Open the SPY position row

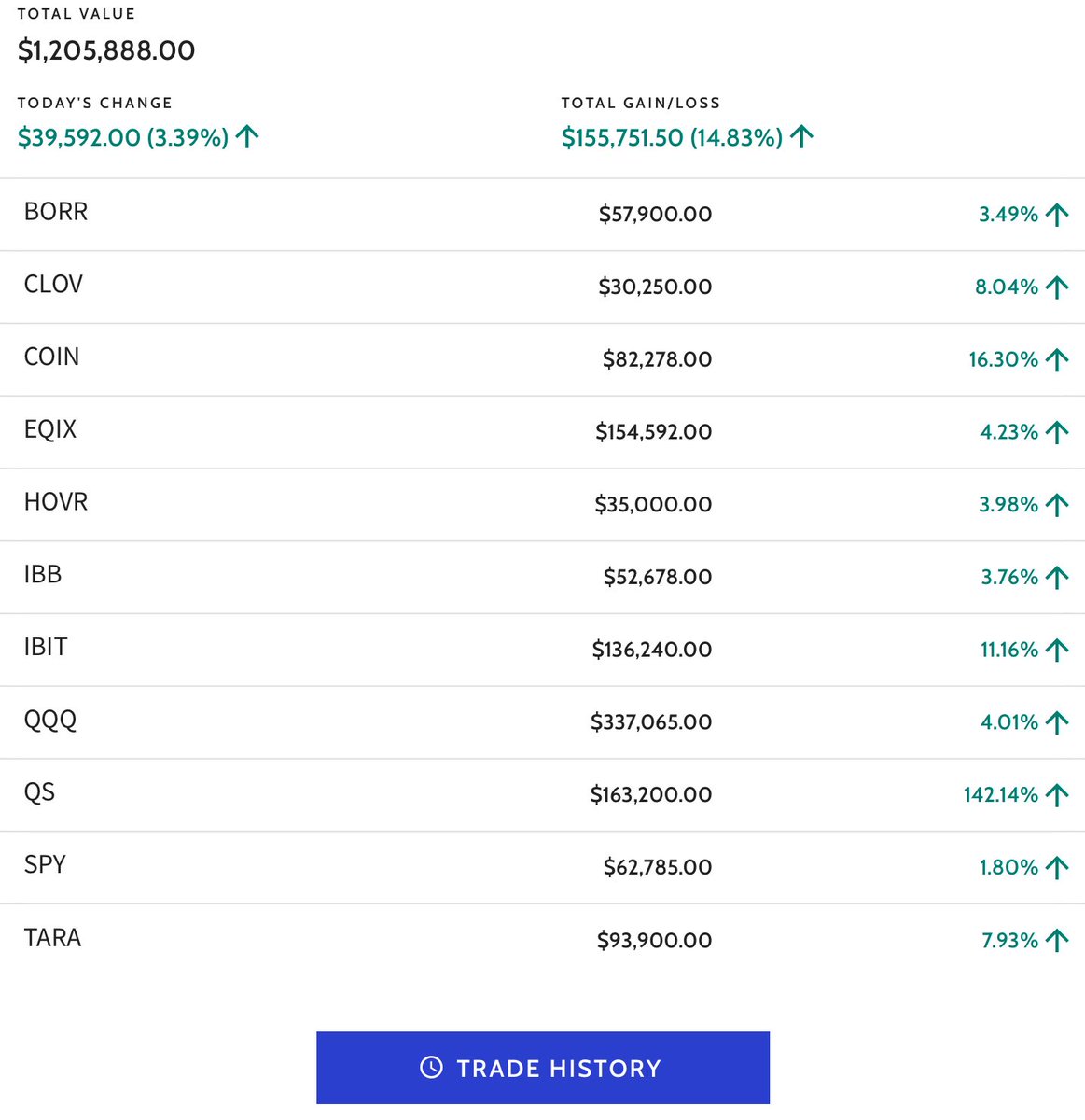click(541, 866)
